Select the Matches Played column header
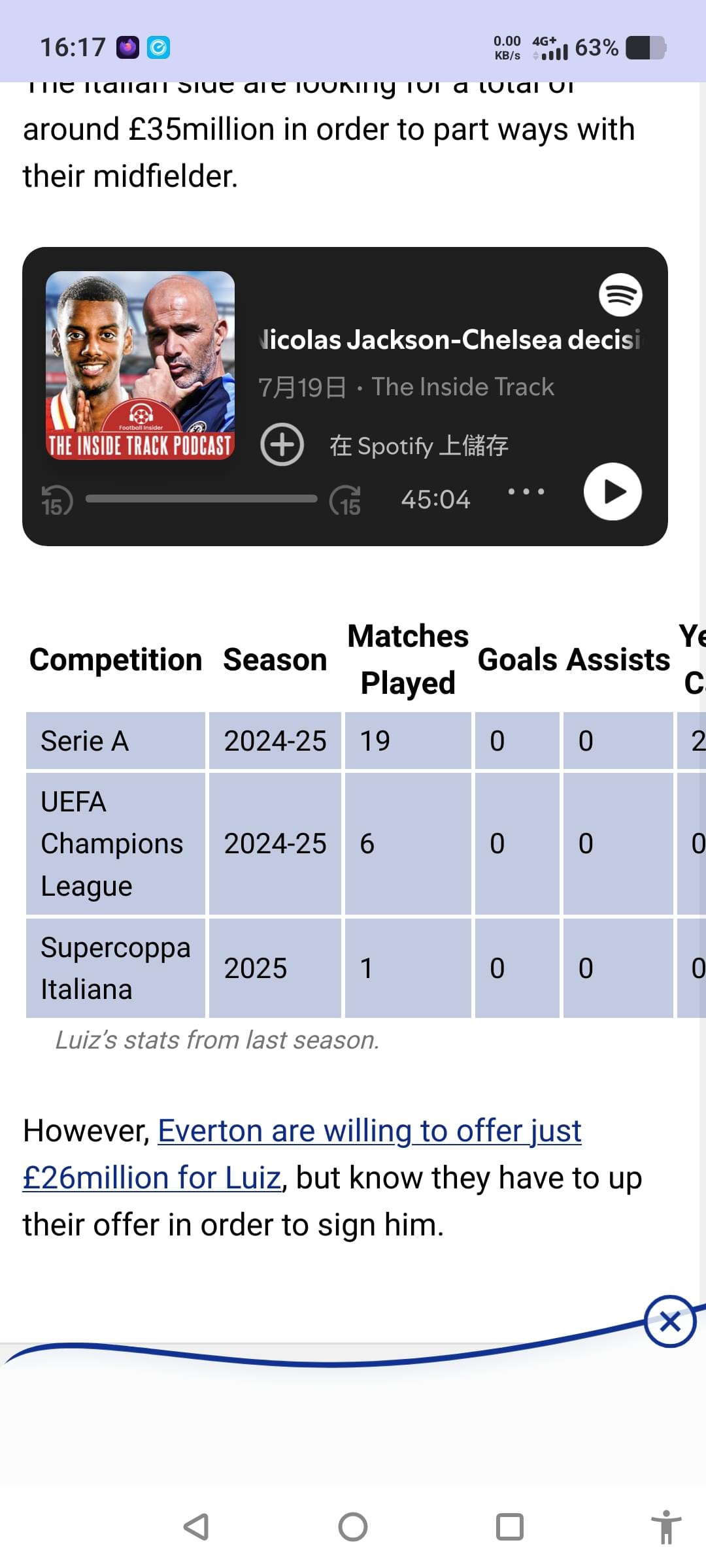The height and width of the screenshot is (1568, 706). click(408, 659)
